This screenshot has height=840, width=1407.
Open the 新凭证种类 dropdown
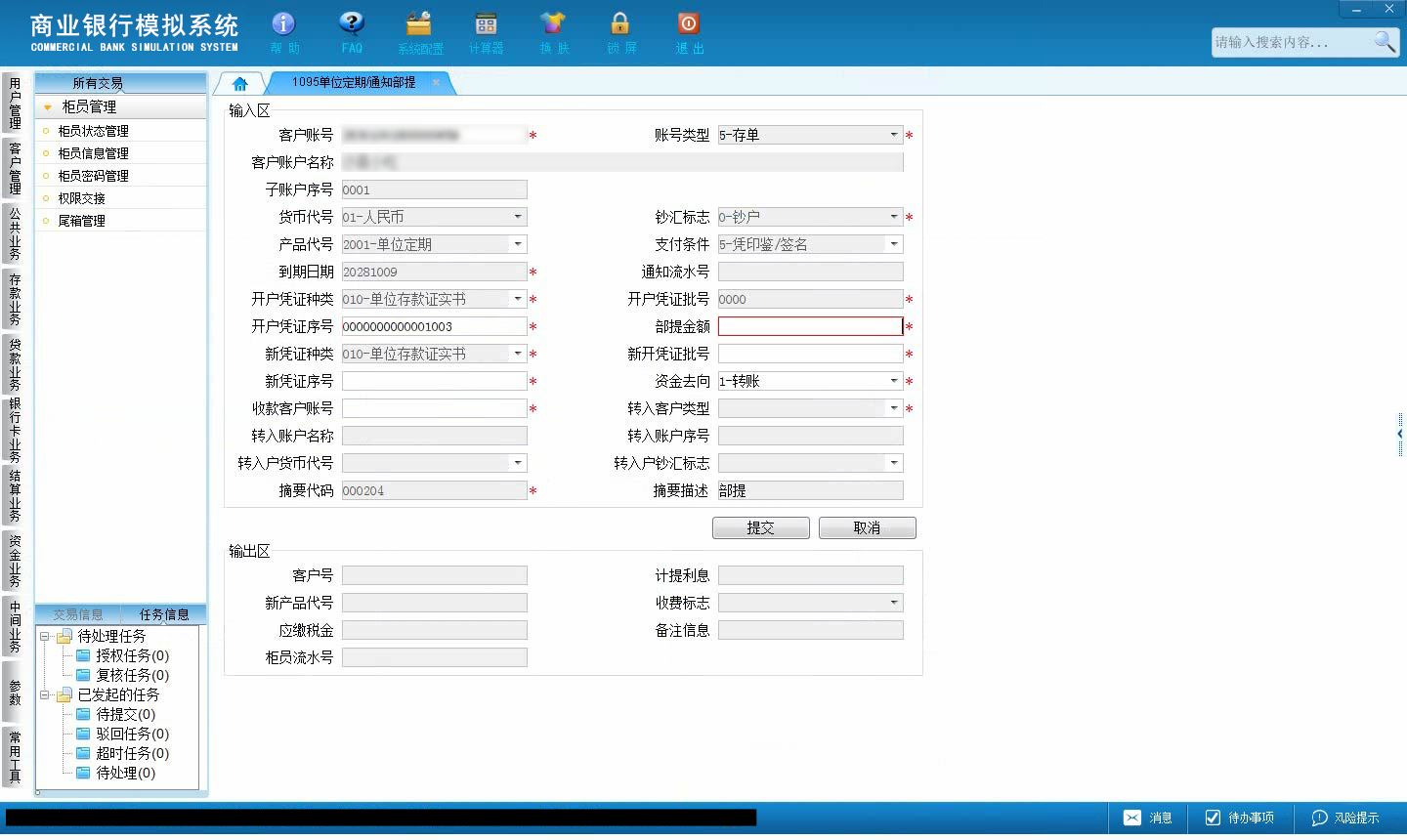[x=518, y=354]
